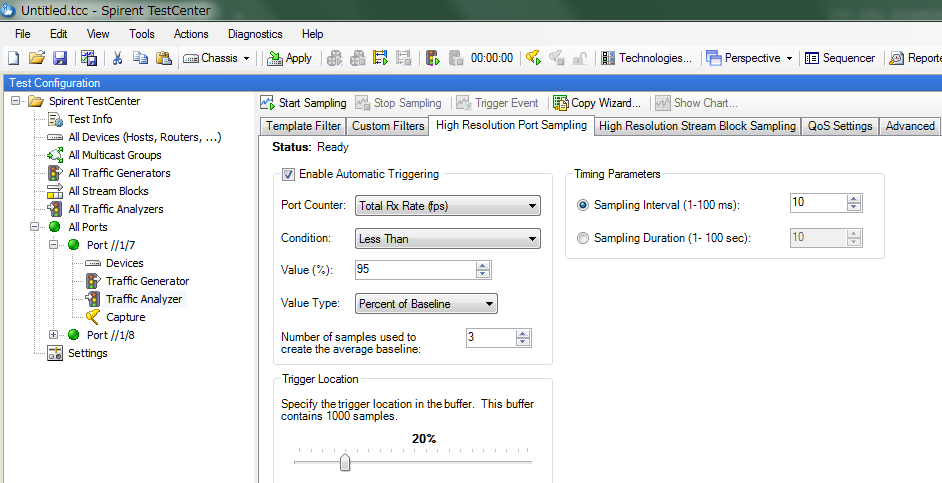Screen dimensions: 942x483
Task: Open the Actions menu
Action: pyautogui.click(x=191, y=34)
